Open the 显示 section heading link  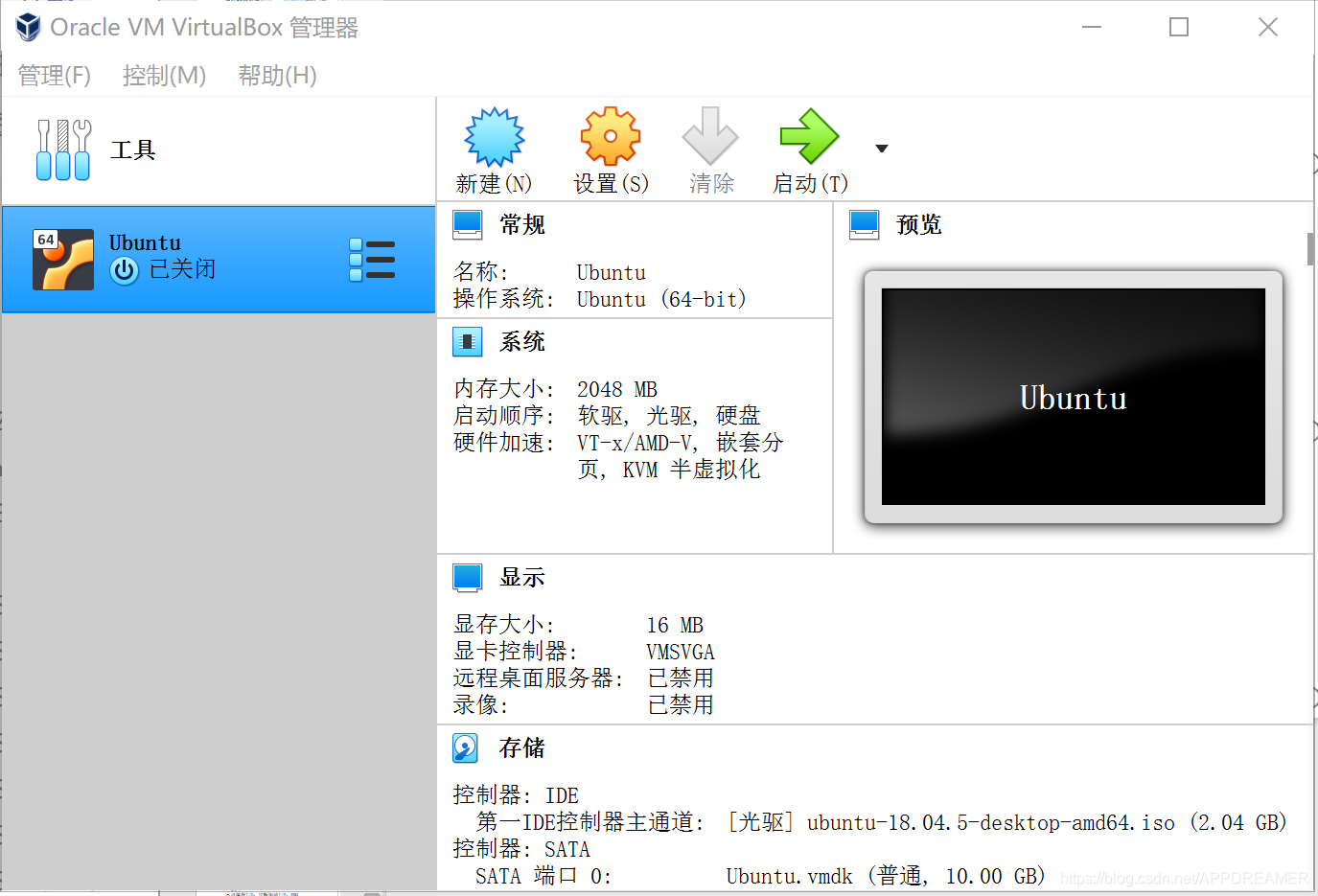click(522, 578)
